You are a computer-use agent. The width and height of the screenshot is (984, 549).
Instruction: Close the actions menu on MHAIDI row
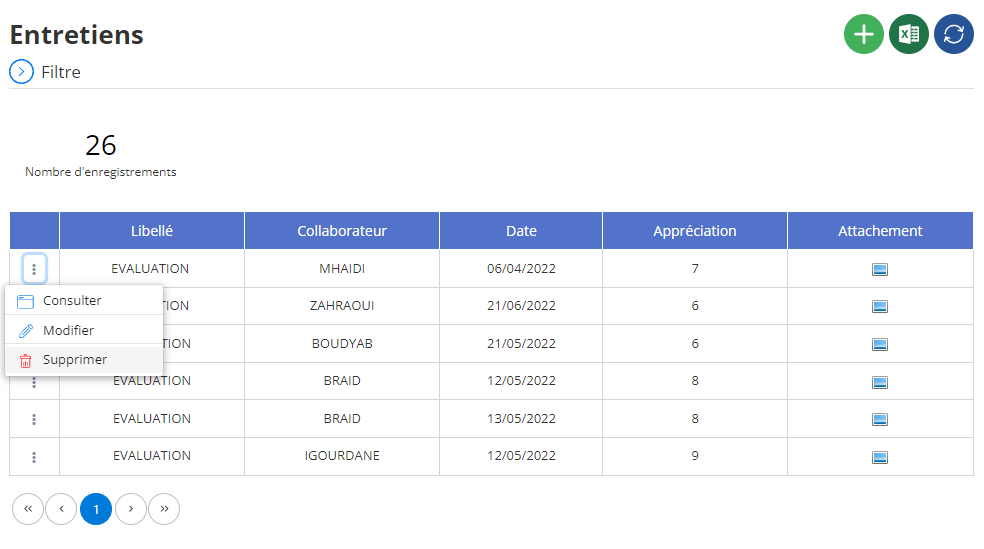(34, 269)
